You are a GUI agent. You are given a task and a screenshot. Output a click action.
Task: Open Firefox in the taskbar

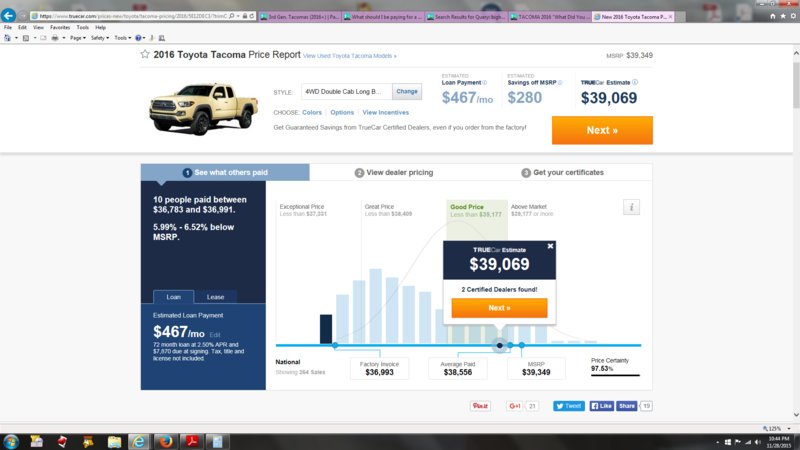tap(165, 441)
